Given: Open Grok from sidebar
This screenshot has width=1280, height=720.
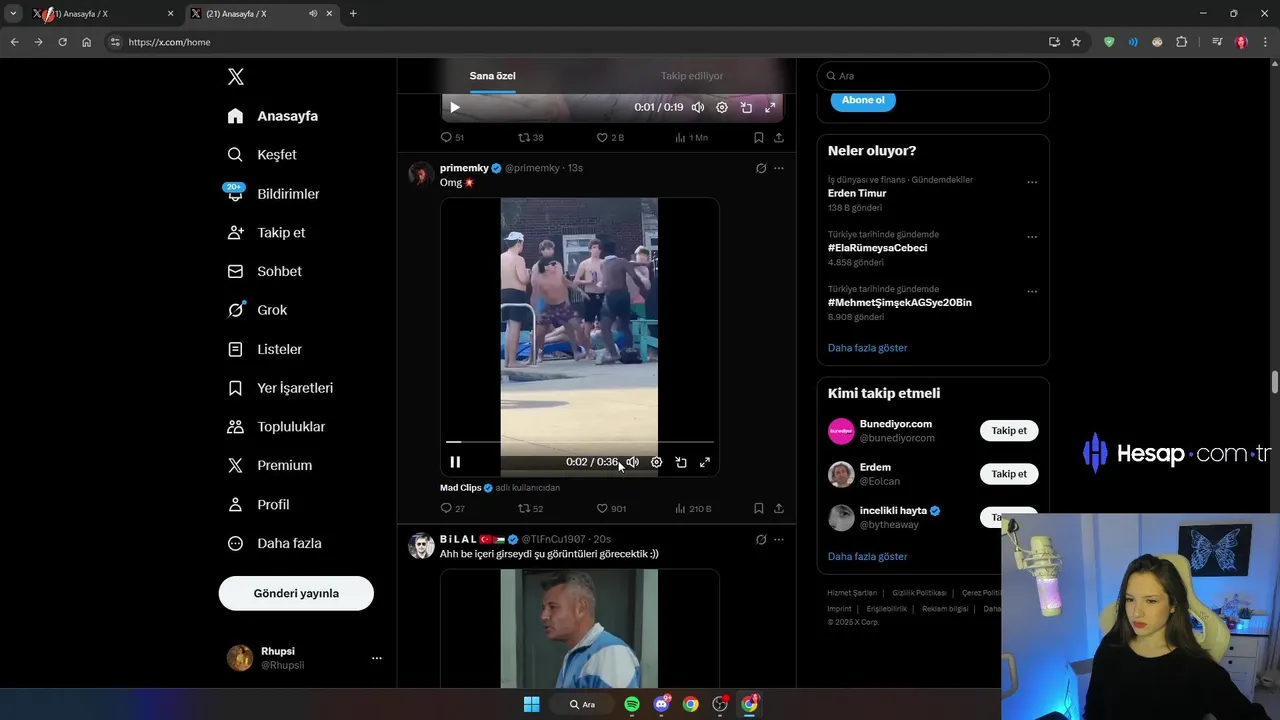Looking at the screenshot, I should pyautogui.click(x=257, y=310).
